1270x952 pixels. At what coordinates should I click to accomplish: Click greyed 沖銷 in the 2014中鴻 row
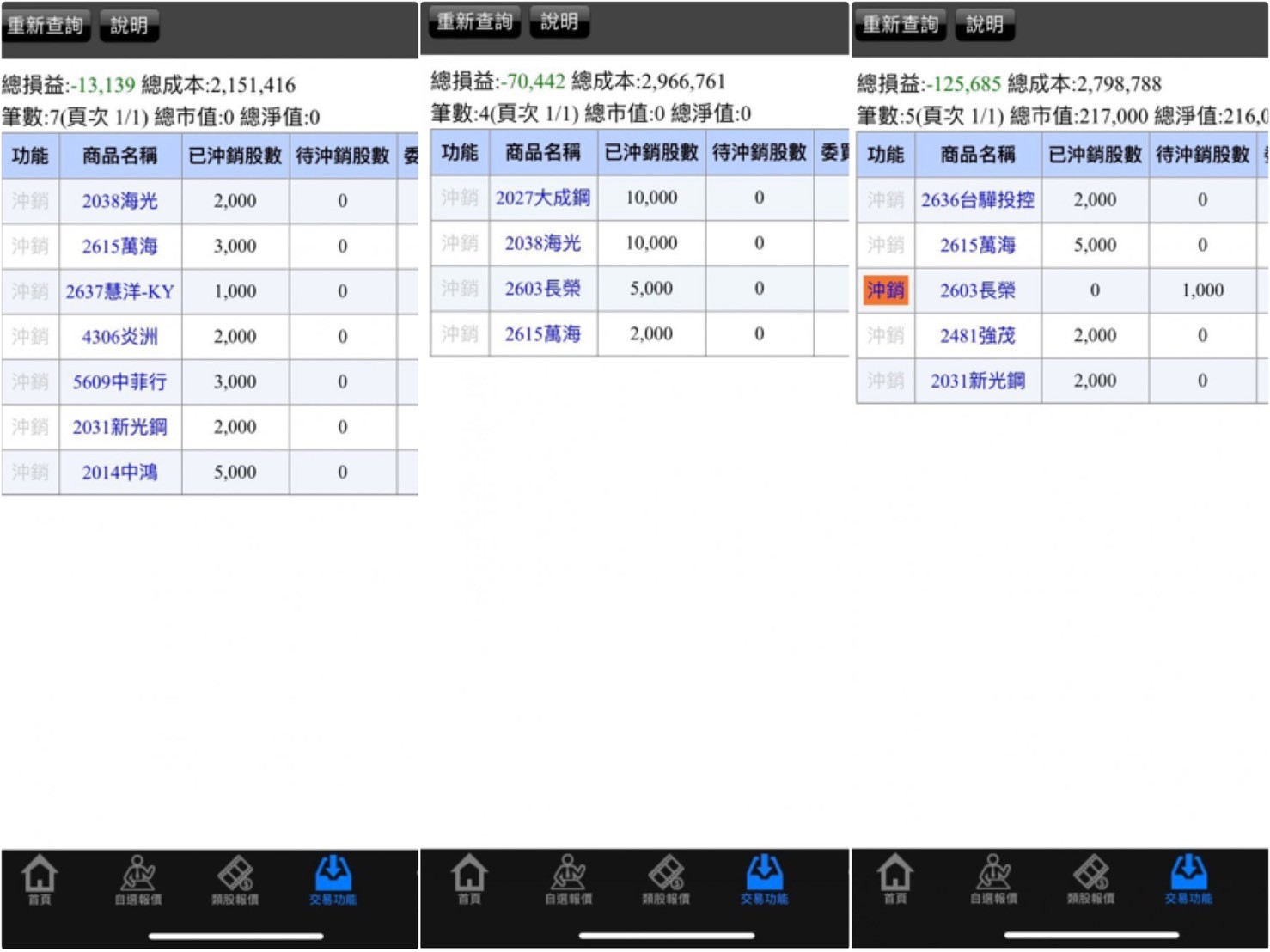[30, 472]
